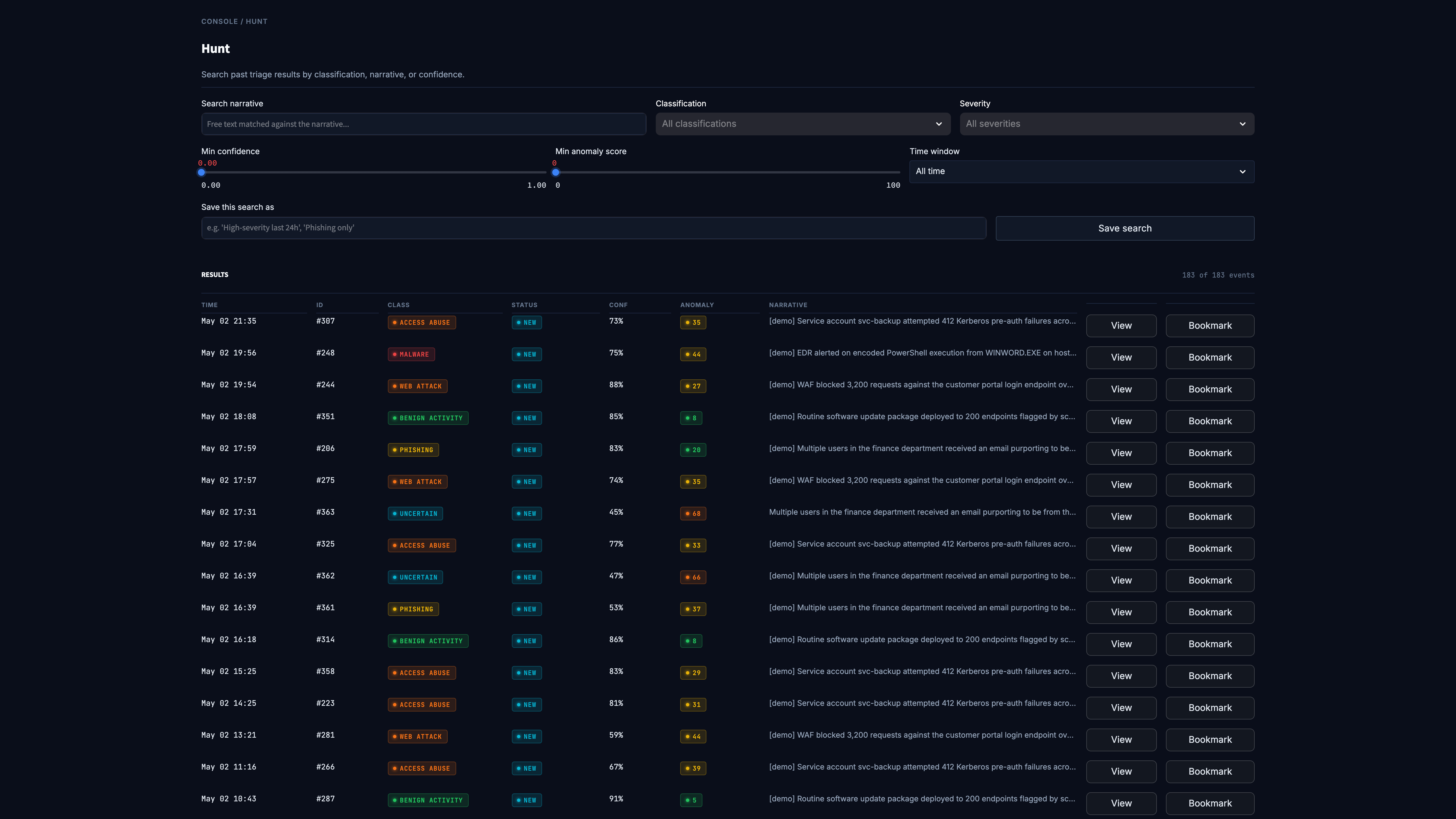View event #358

point(1121,676)
